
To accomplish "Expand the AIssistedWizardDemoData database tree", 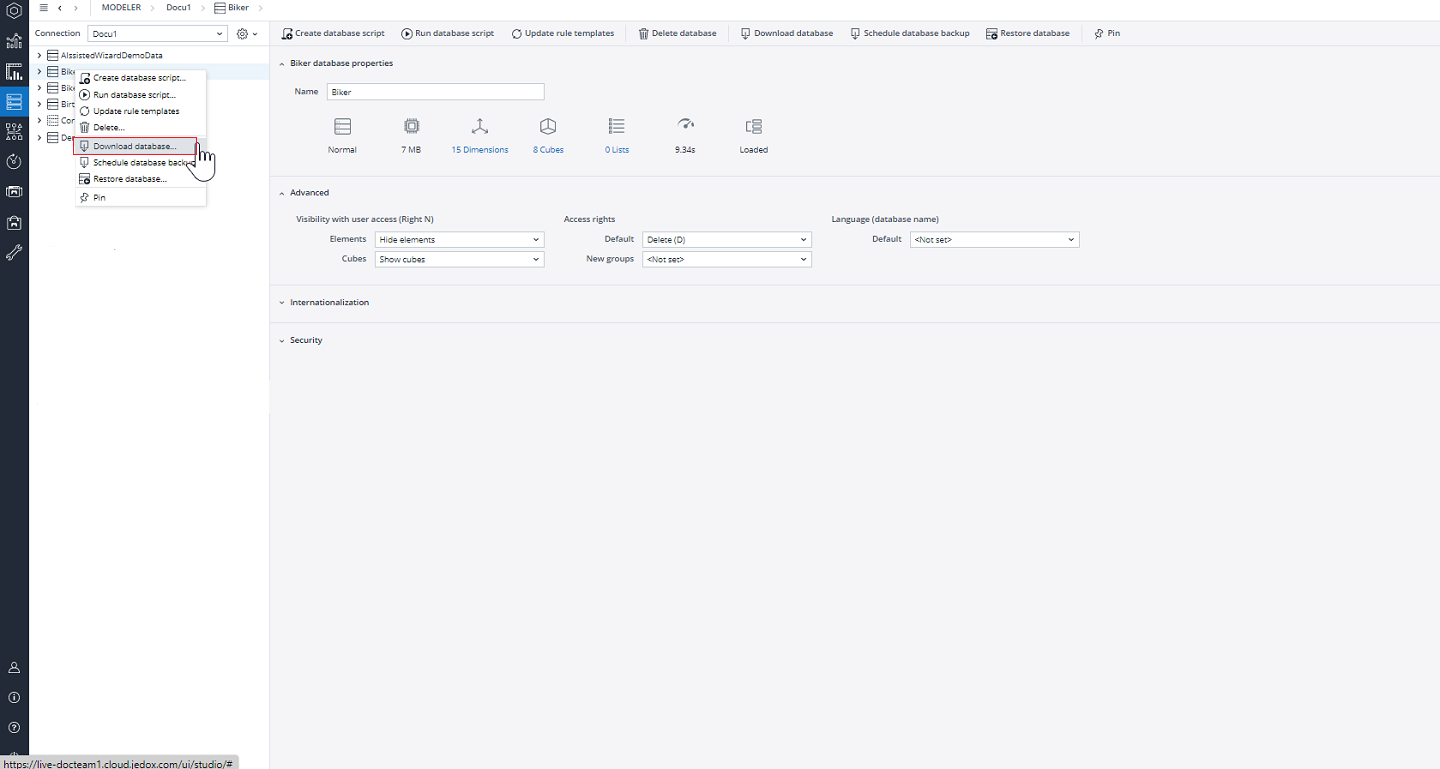I will tap(37, 55).
